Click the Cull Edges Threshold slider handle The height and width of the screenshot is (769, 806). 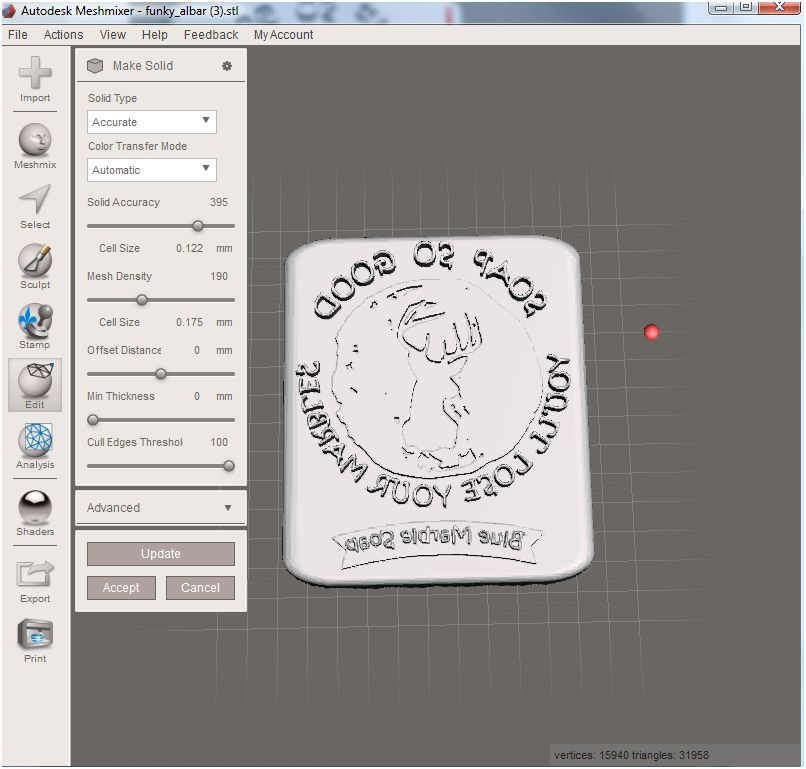pos(229,466)
